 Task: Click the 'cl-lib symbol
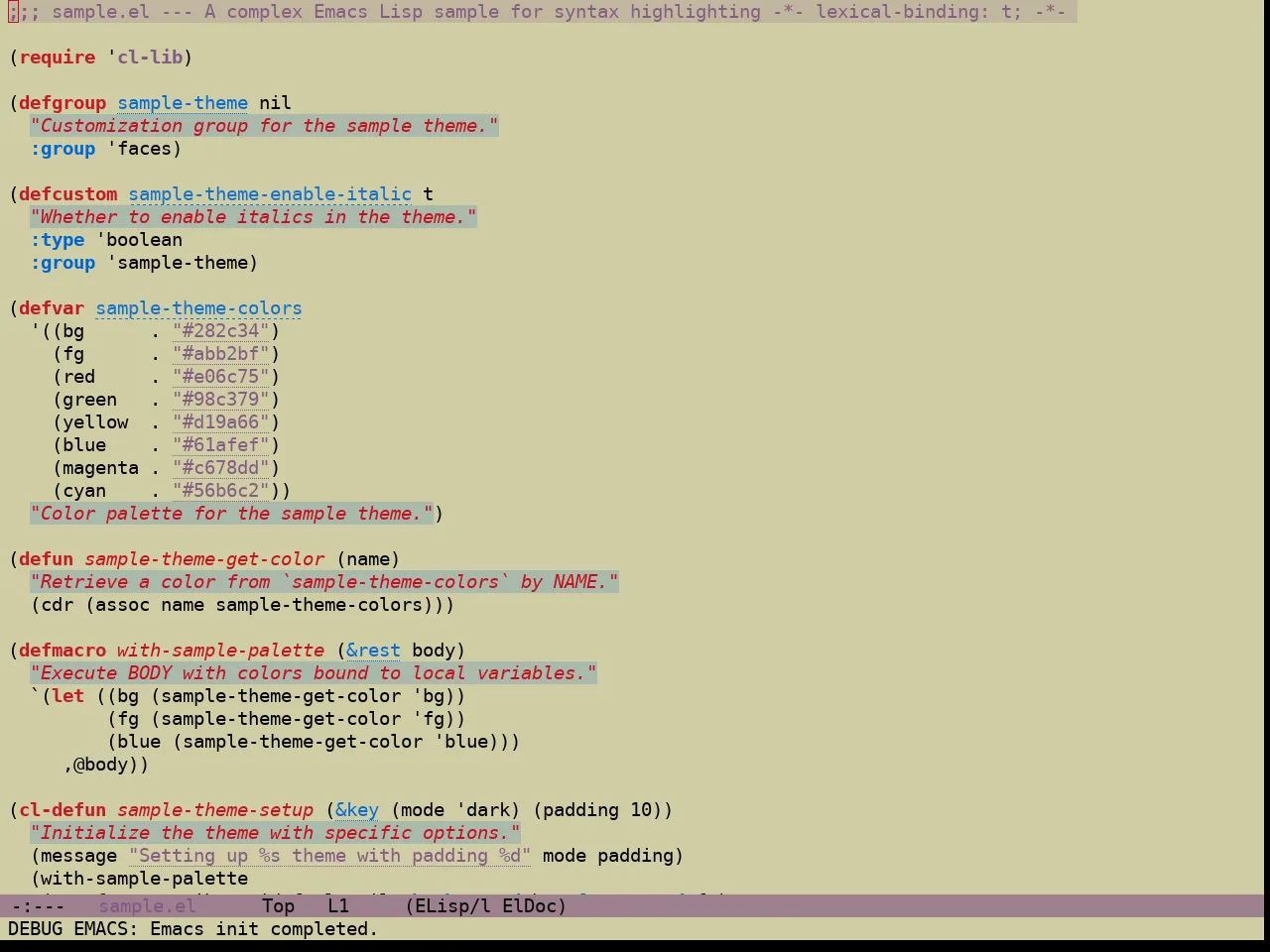click(x=145, y=58)
